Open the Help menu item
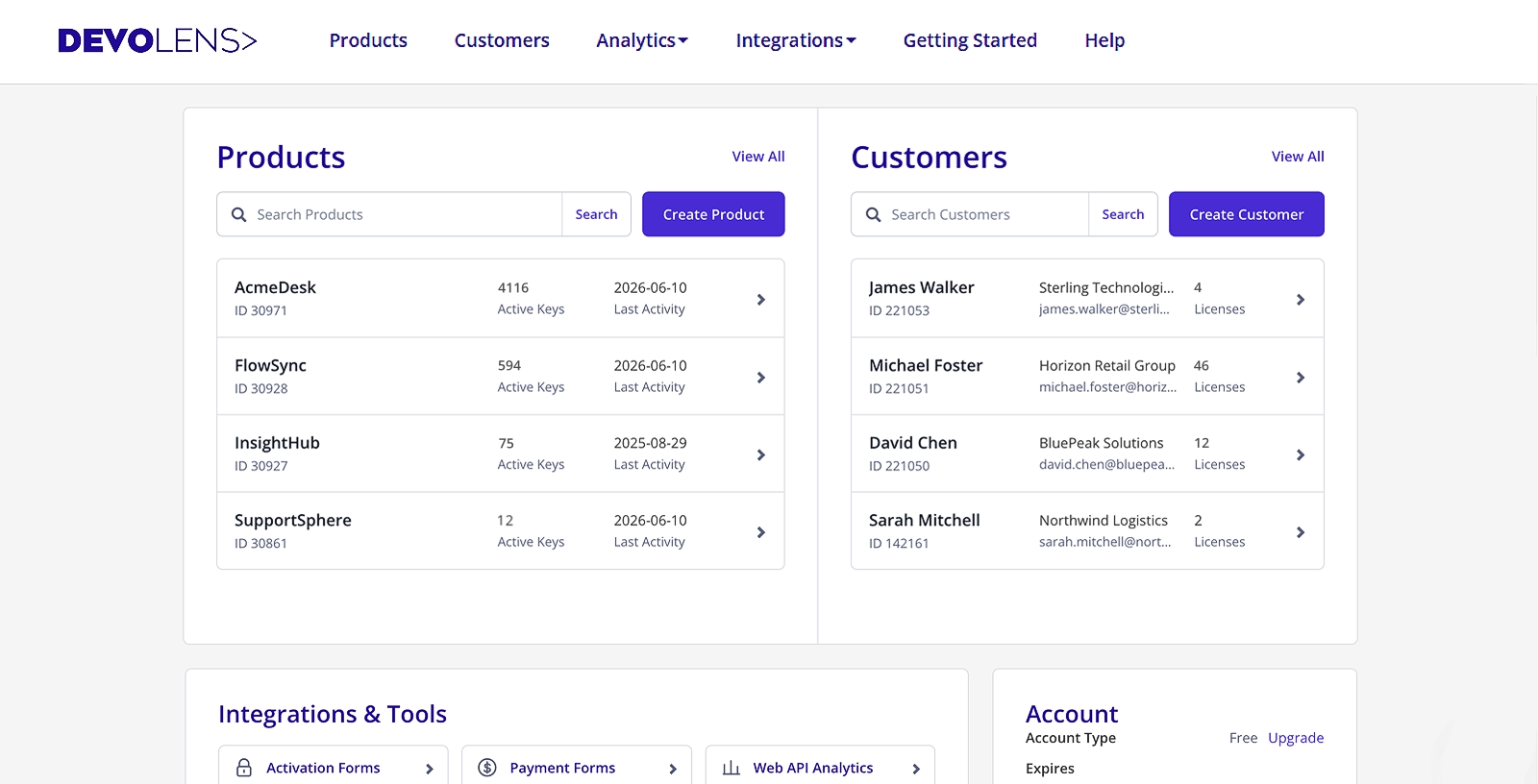 pos(1104,40)
